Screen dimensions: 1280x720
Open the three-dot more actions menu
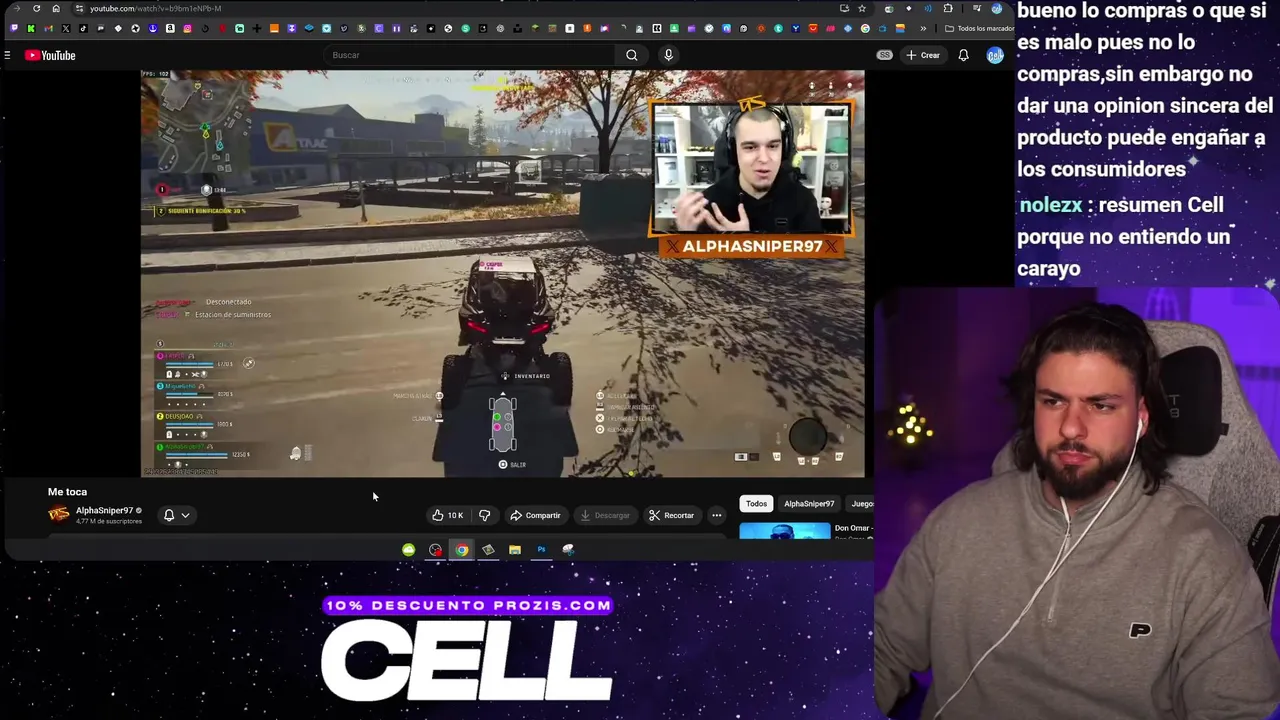[x=716, y=515]
